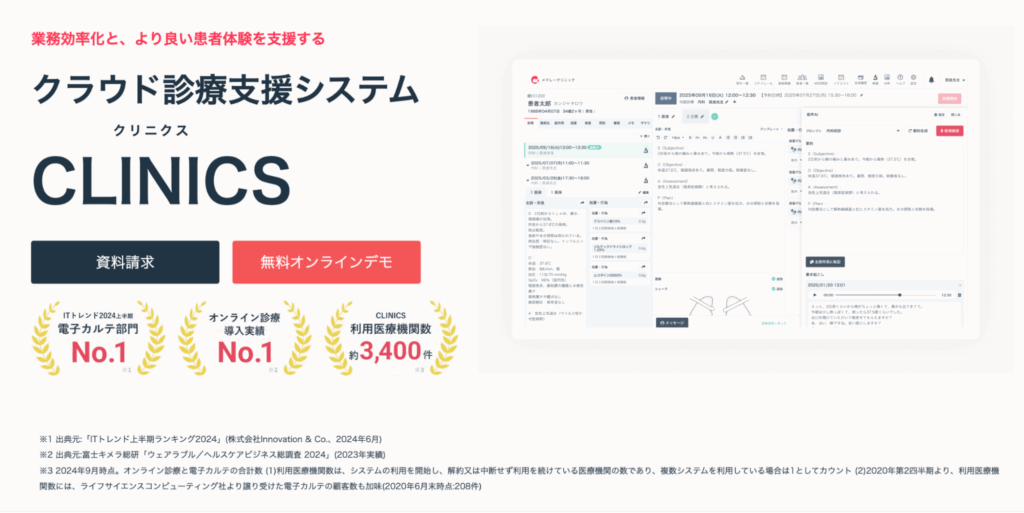The height and width of the screenshot is (513, 1024).
Task: Toggle underline U in the editor toolbar
Action: (712, 138)
